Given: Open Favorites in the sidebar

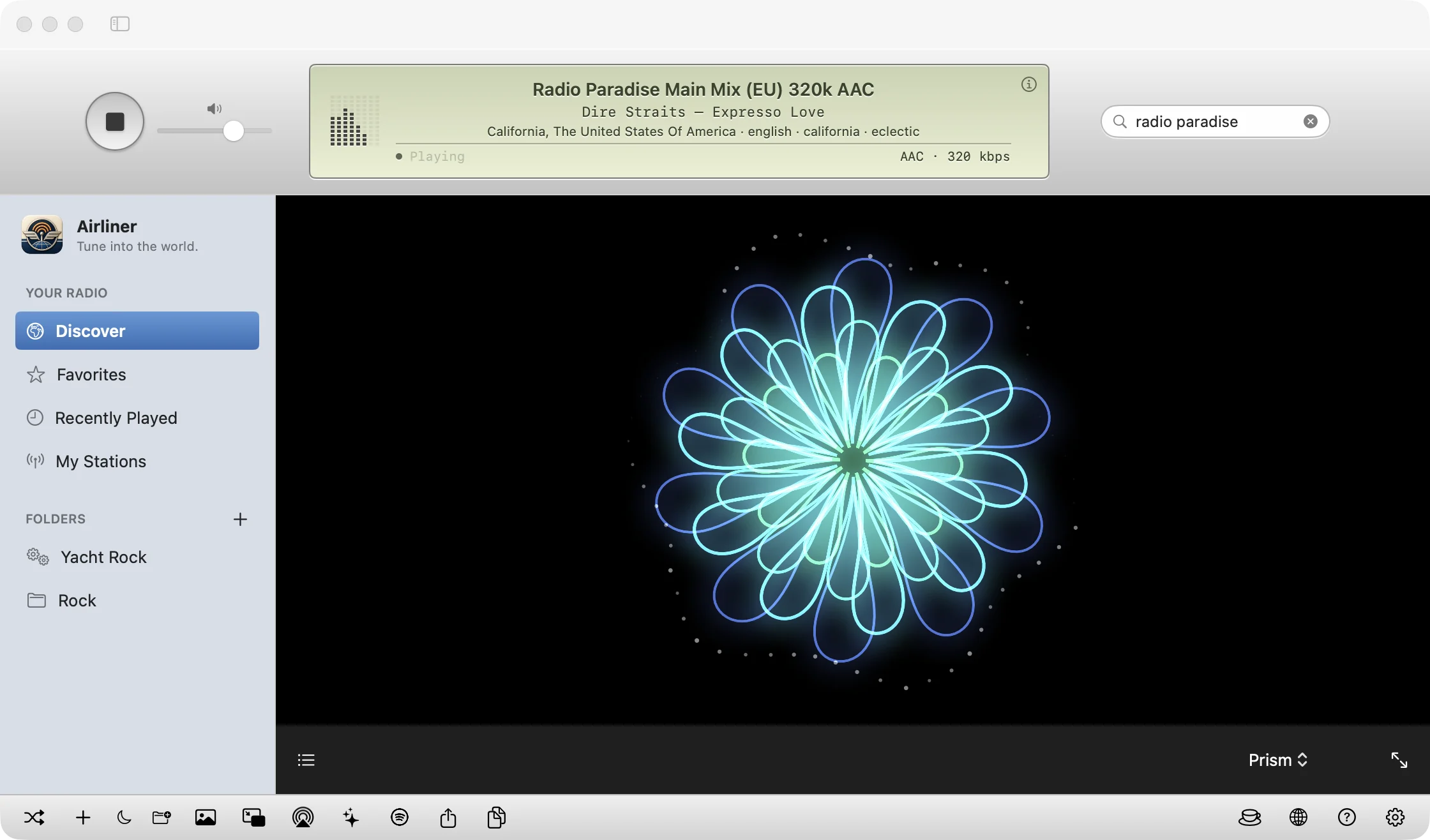Looking at the screenshot, I should 137,374.
